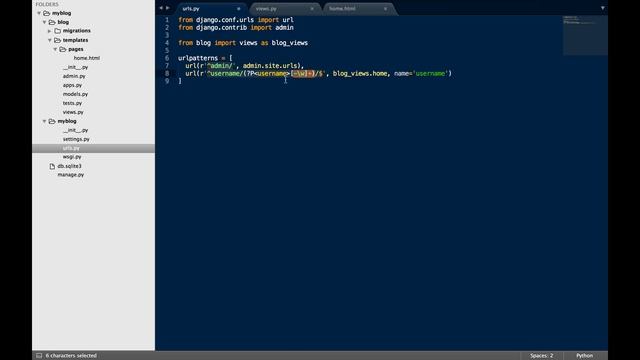Select the pages folder label

76,49
